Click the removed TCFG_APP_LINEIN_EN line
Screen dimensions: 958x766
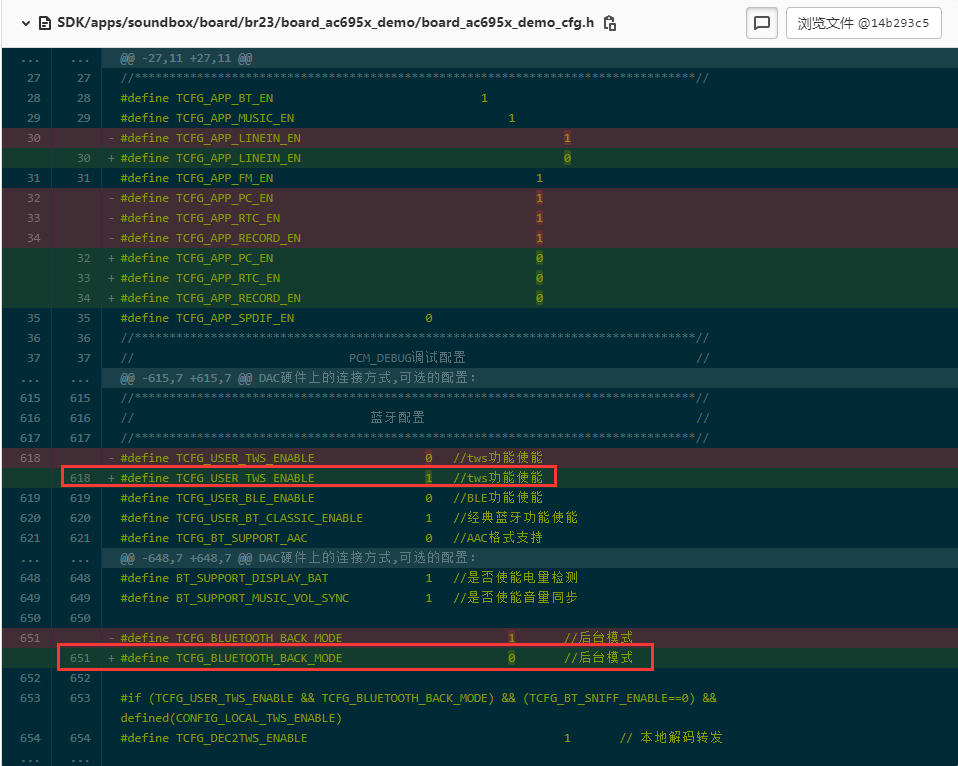click(529, 138)
